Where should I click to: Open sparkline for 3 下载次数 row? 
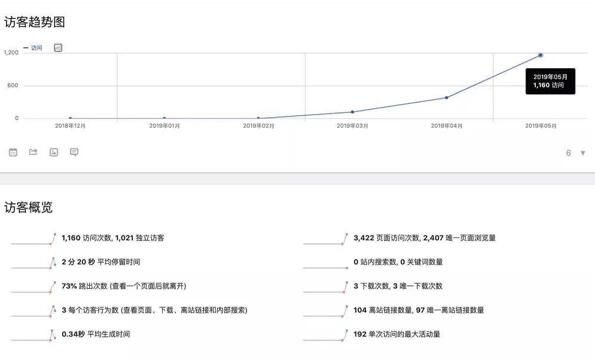pyautogui.click(x=326, y=287)
